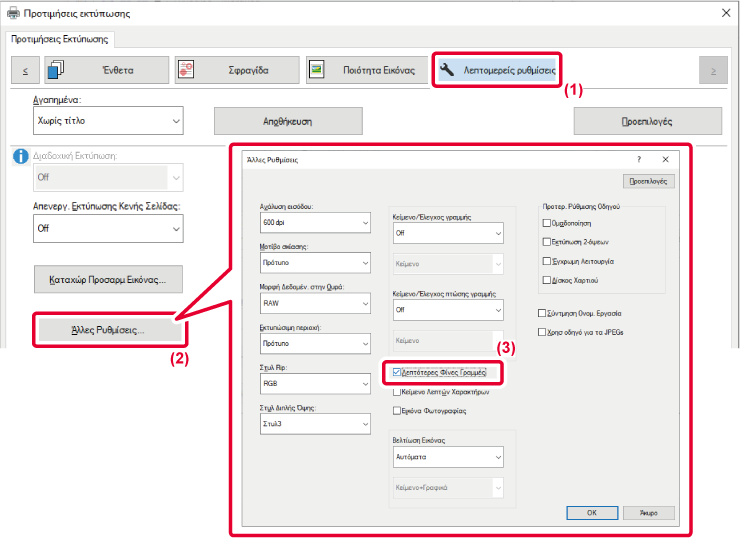The height and width of the screenshot is (541, 740).
Task: Click the pages icon on Ένθετα
Action: [56, 69]
